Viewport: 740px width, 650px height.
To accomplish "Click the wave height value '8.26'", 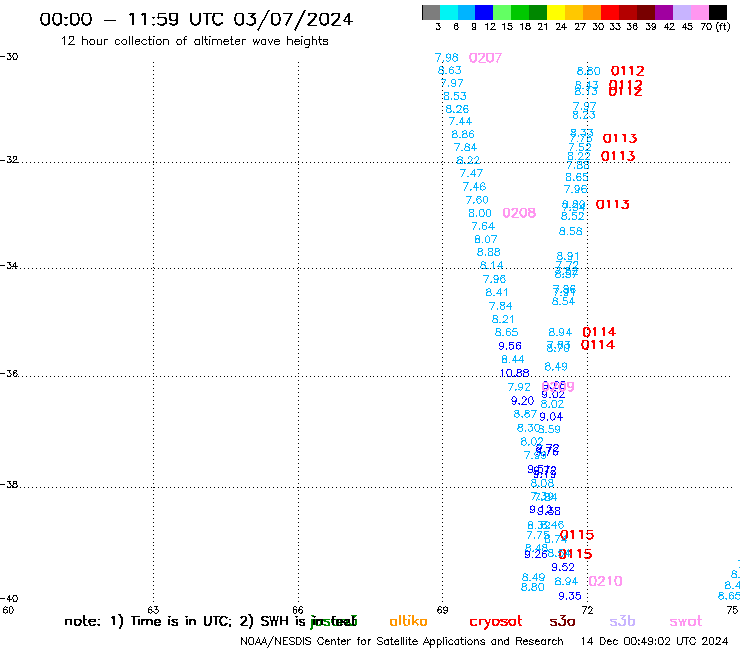I will (x=457, y=109).
